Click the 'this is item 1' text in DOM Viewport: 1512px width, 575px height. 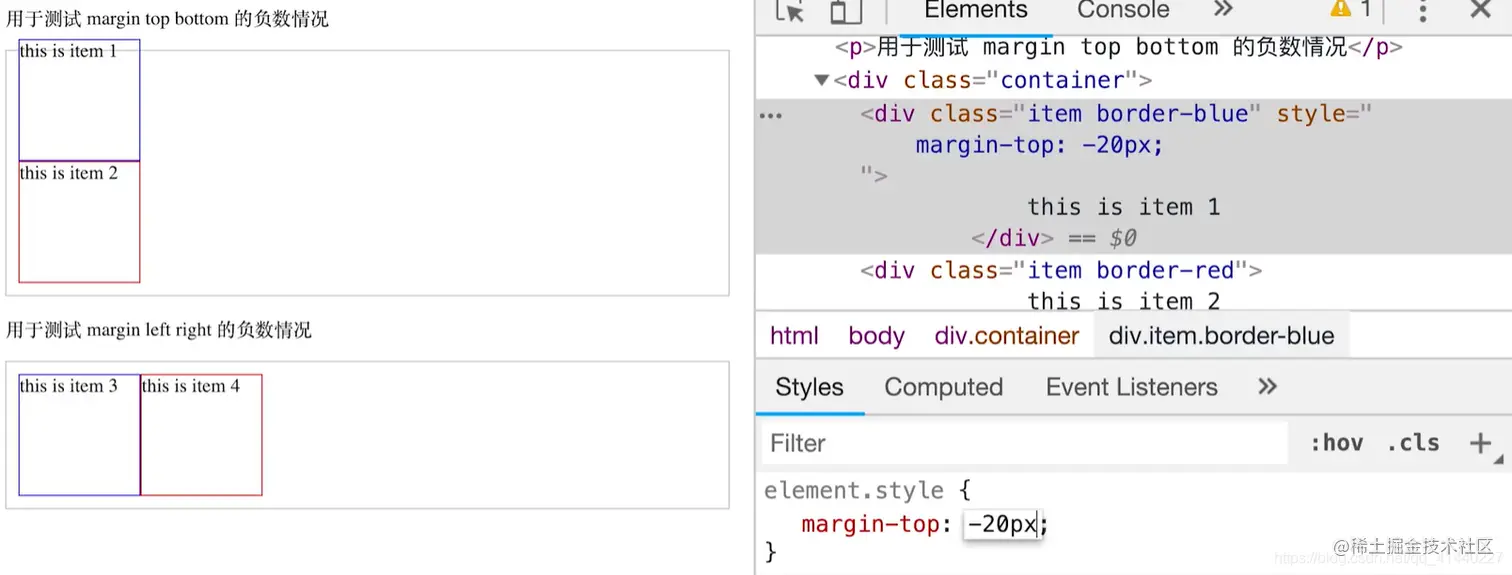click(1124, 207)
